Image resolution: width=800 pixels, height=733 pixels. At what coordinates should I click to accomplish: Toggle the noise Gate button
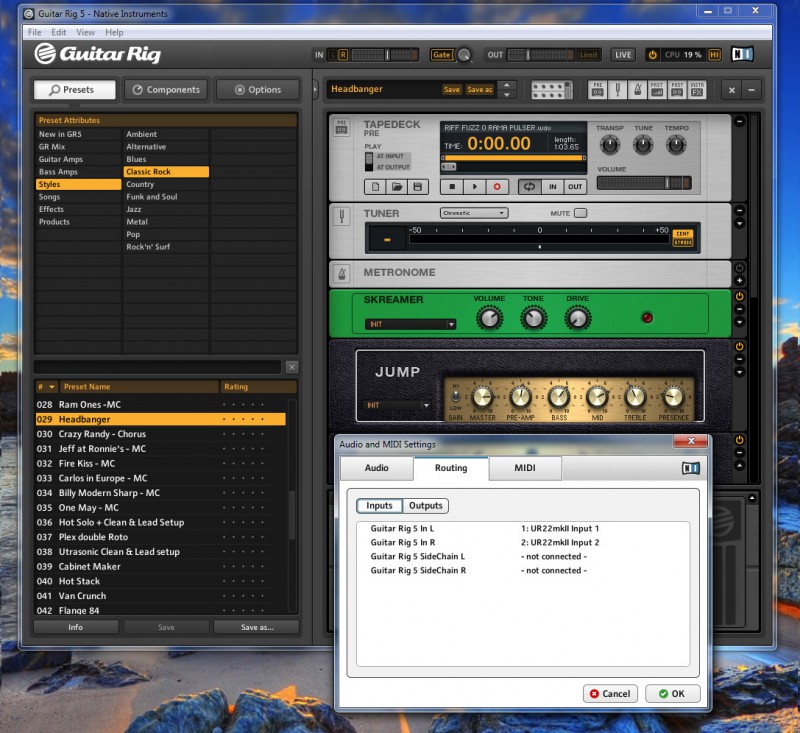pyautogui.click(x=442, y=55)
